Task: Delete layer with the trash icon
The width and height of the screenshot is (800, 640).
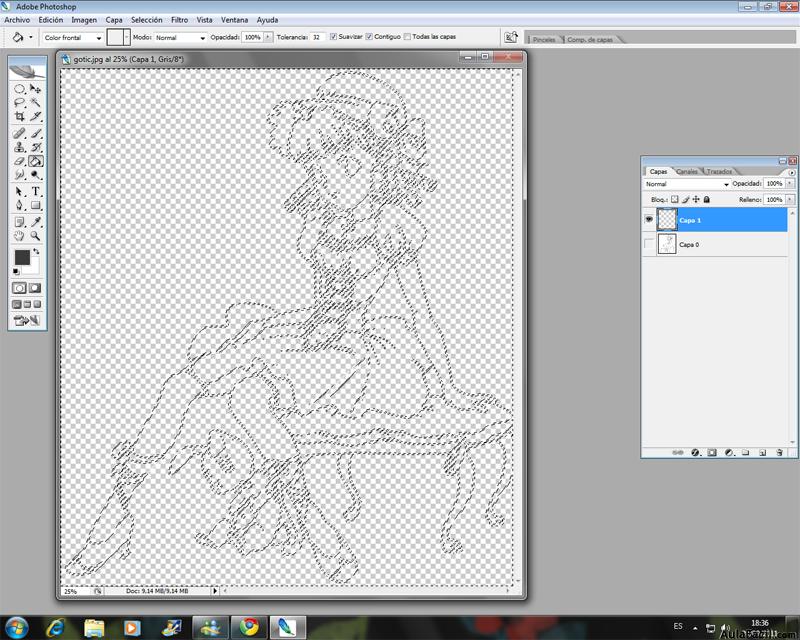Action: (x=779, y=452)
